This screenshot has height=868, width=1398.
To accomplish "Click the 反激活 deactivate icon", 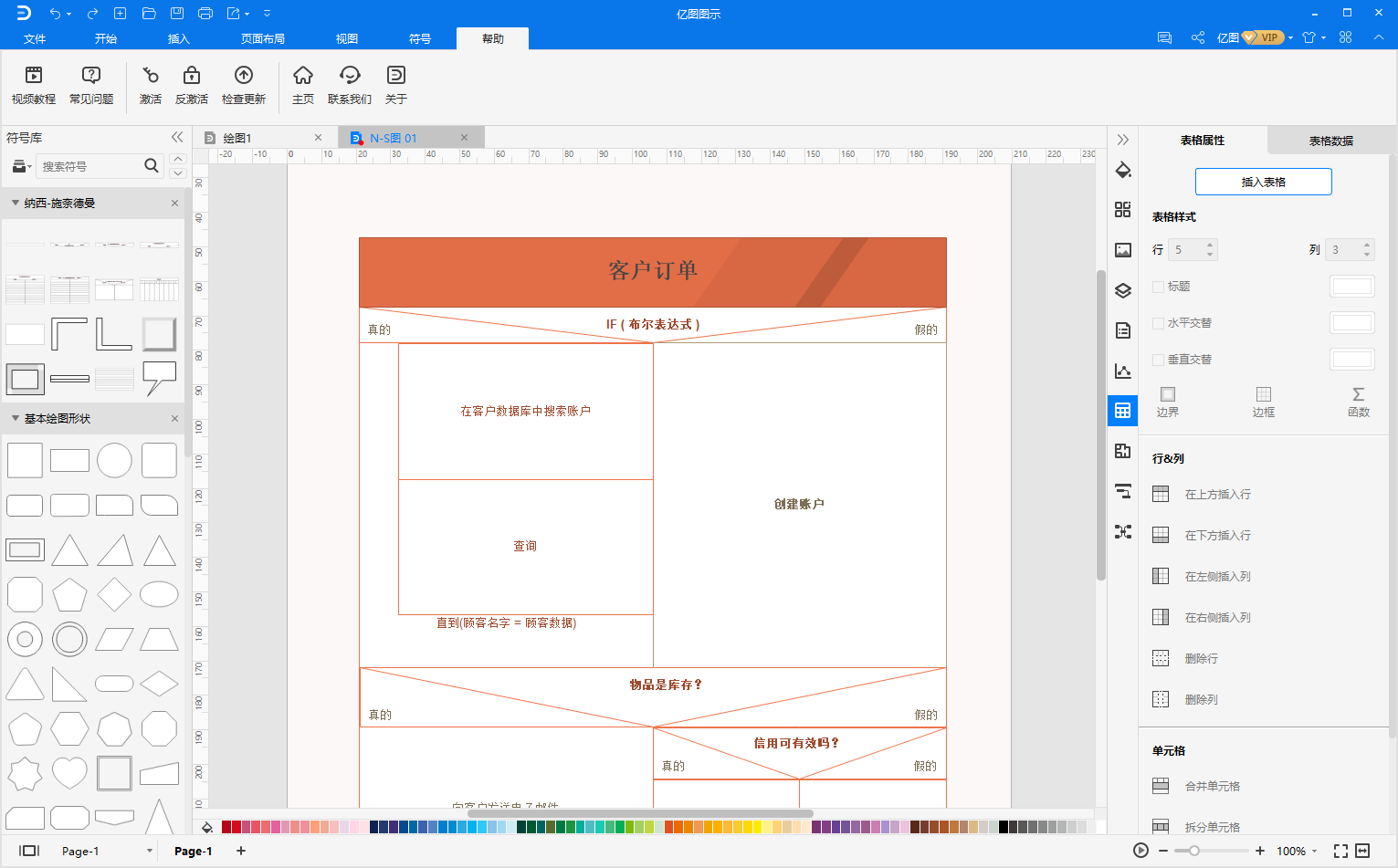I will tap(192, 86).
